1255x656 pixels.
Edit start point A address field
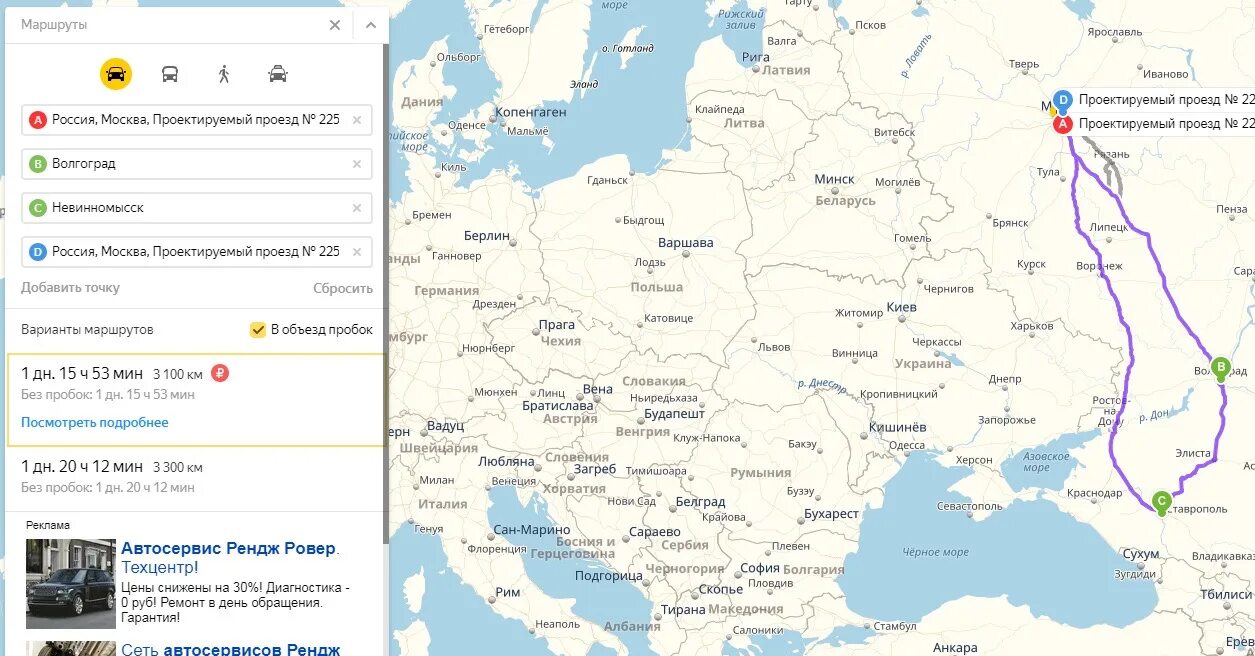[x=197, y=120]
